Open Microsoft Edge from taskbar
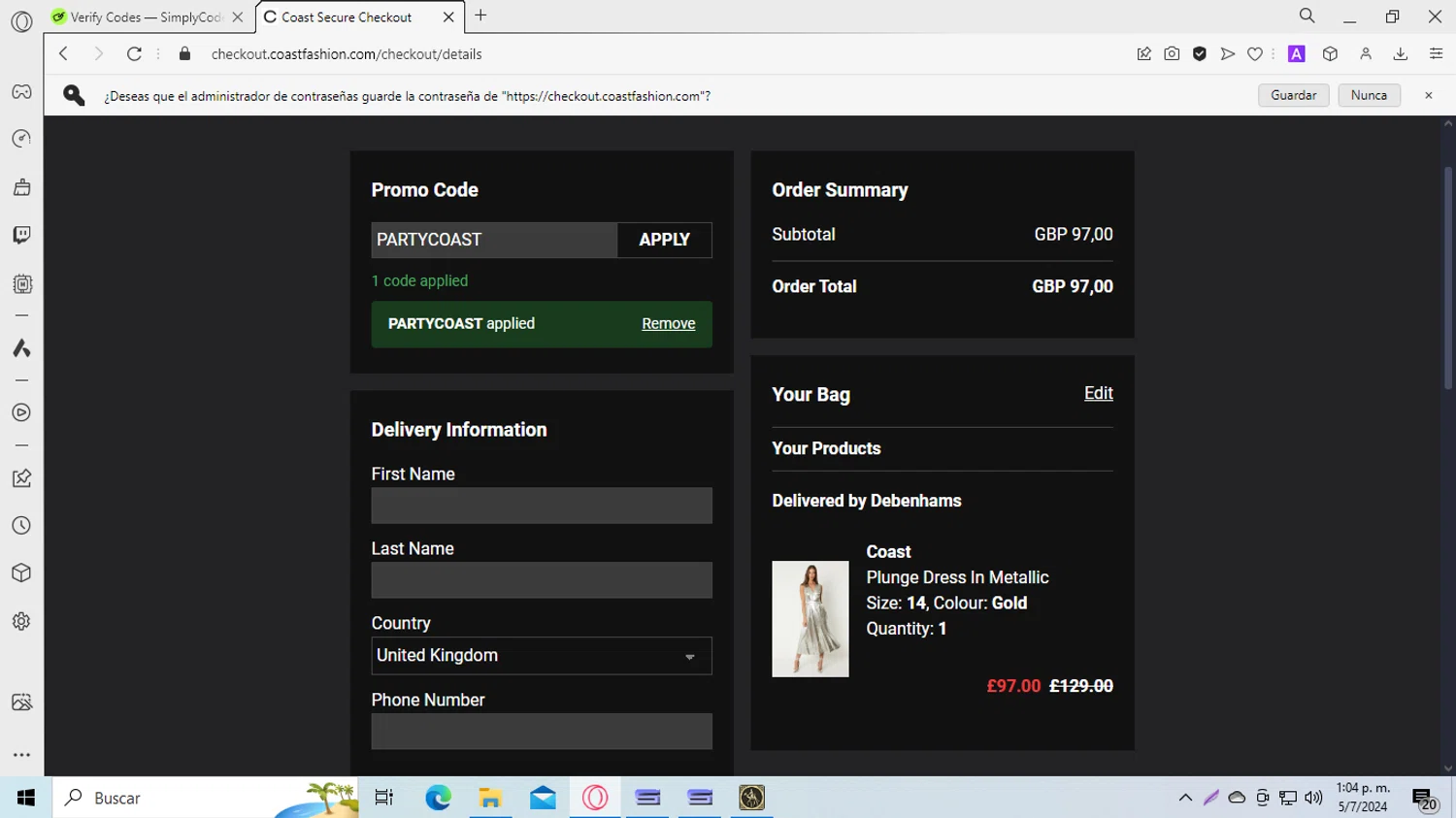1456x818 pixels. (438, 798)
